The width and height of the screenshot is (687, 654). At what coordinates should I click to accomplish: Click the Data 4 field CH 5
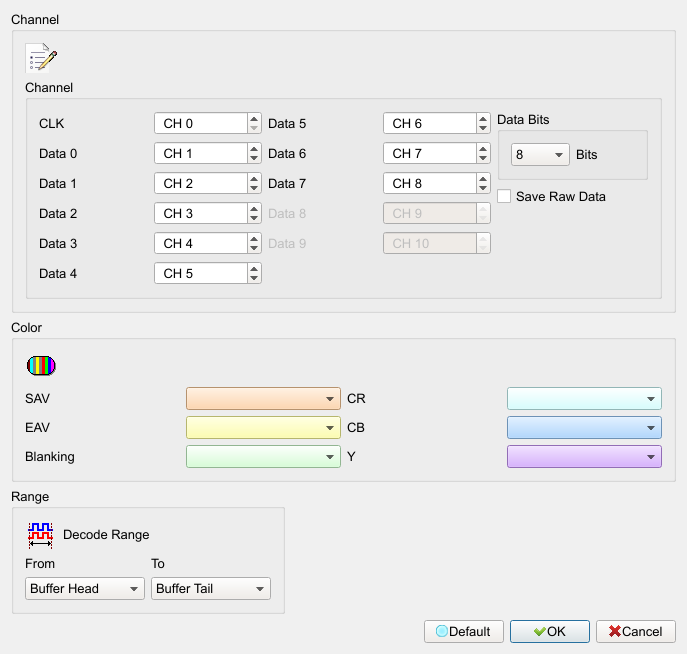201,273
